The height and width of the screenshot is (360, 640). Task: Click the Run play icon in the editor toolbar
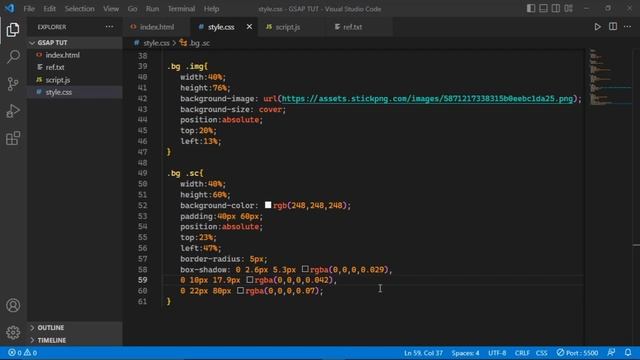(598, 27)
